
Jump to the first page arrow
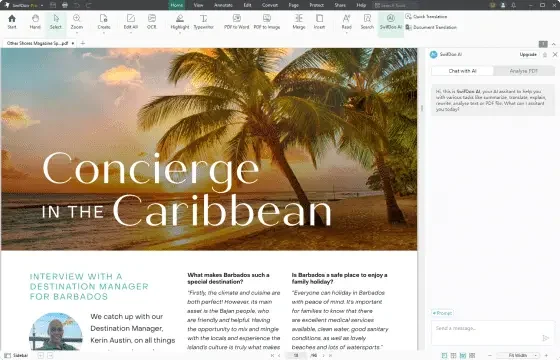[x=272, y=355]
